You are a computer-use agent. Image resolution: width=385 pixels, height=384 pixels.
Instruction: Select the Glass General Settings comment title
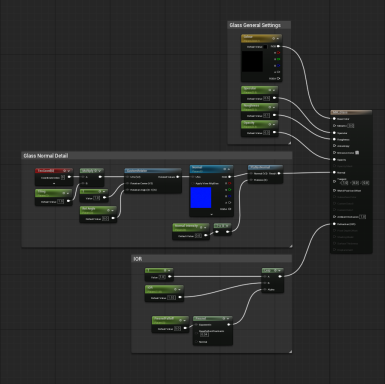255,25
